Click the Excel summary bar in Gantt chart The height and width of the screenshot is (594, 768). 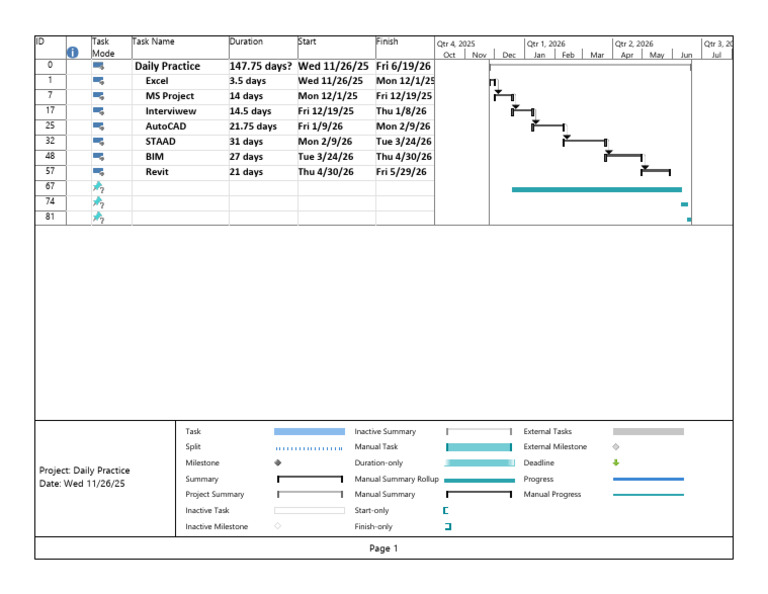[x=492, y=81]
